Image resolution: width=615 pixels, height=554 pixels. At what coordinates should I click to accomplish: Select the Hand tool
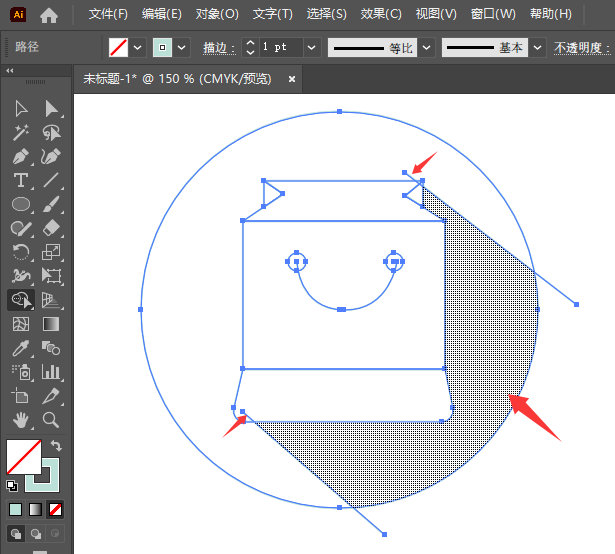21,420
